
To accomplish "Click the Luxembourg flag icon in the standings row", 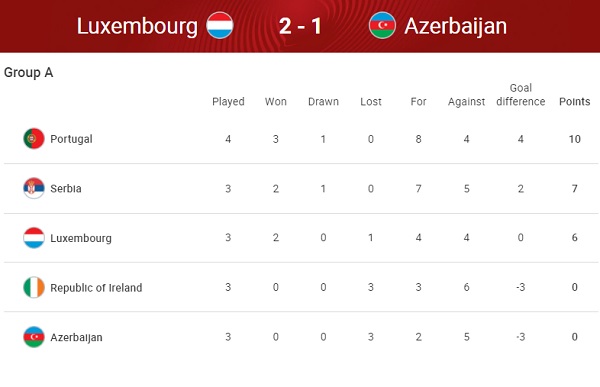I will (x=34, y=238).
